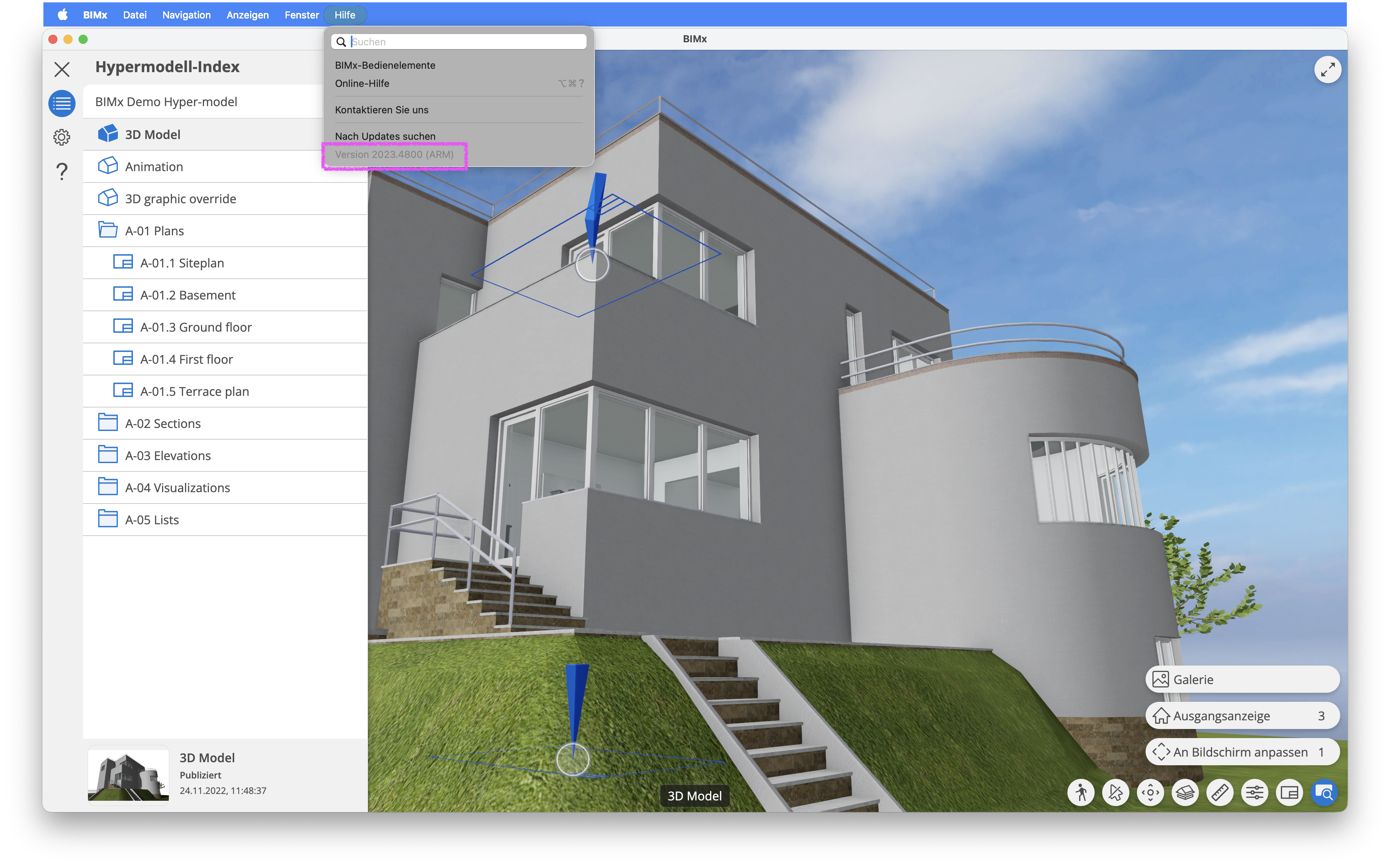Image resolution: width=1390 pixels, height=868 pixels.
Task: Collapse the A-01 Plans row
Action: tap(225, 231)
